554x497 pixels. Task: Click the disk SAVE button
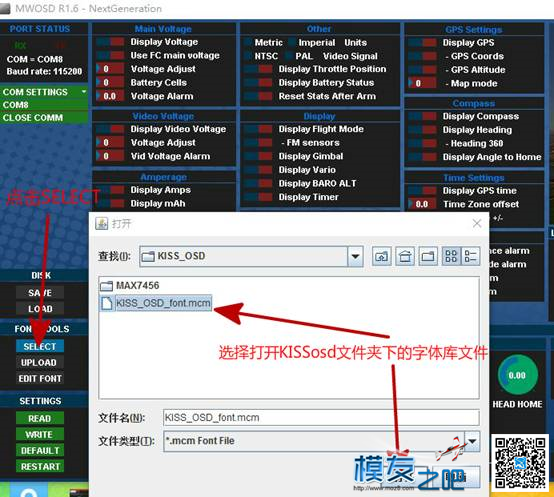[x=40, y=292]
